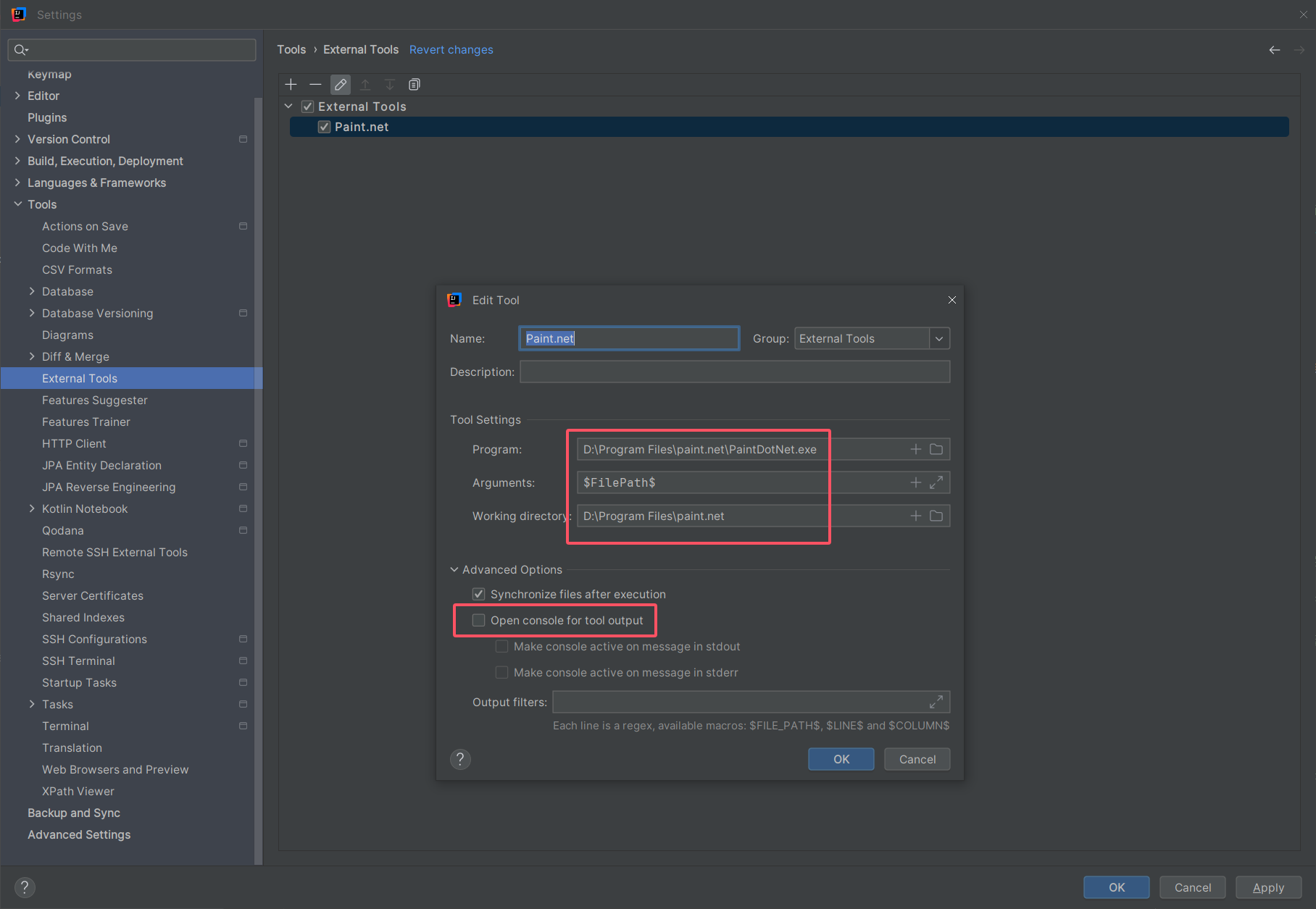Click the Edit tool pencil icon
Screen dimensions: 1316x909
341,85
